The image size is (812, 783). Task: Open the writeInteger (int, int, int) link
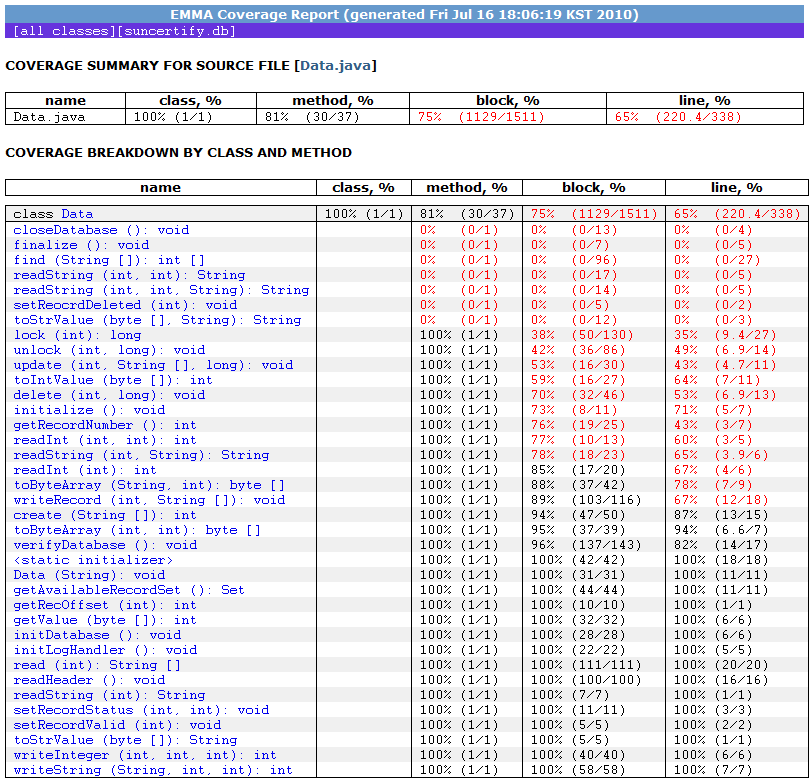point(144,755)
